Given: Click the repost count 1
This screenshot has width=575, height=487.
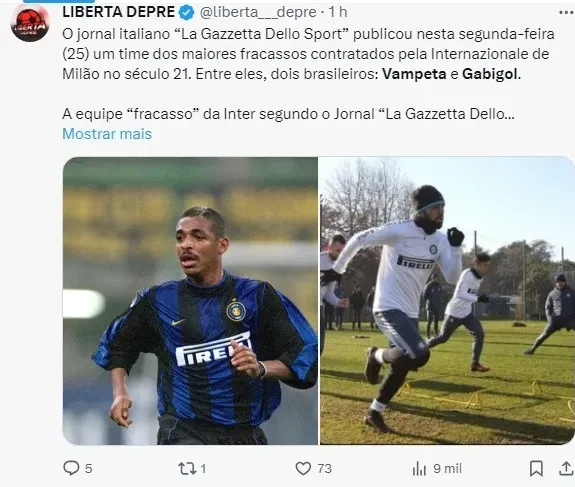Looking at the screenshot, I should coord(203,469).
